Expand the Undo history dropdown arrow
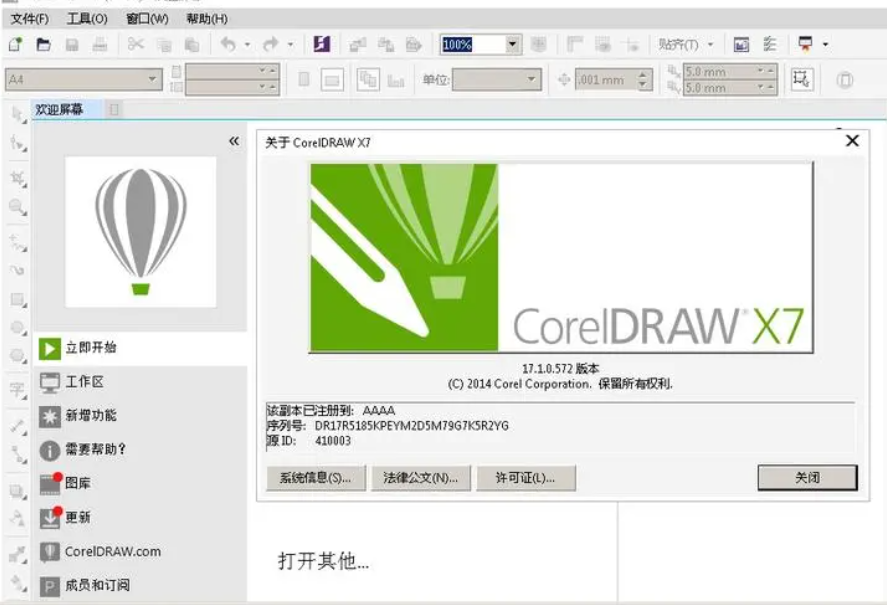The width and height of the screenshot is (887, 605). coord(247,44)
